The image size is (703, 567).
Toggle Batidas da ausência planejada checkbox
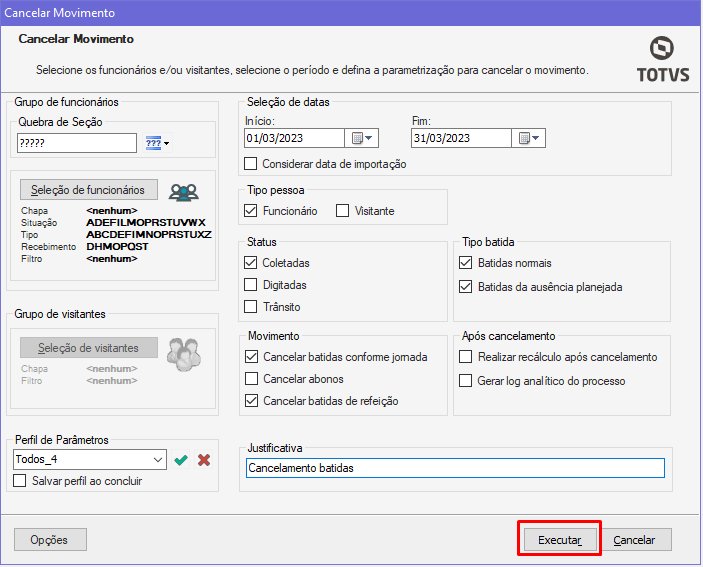pyautogui.click(x=466, y=287)
